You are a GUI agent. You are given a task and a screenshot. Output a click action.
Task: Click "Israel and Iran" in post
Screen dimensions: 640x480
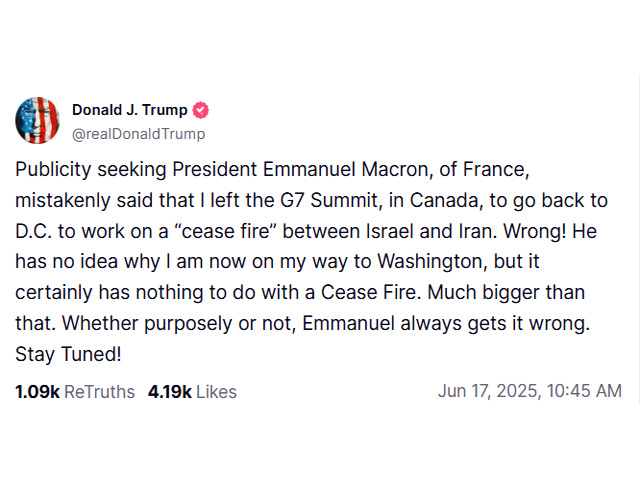431,231
